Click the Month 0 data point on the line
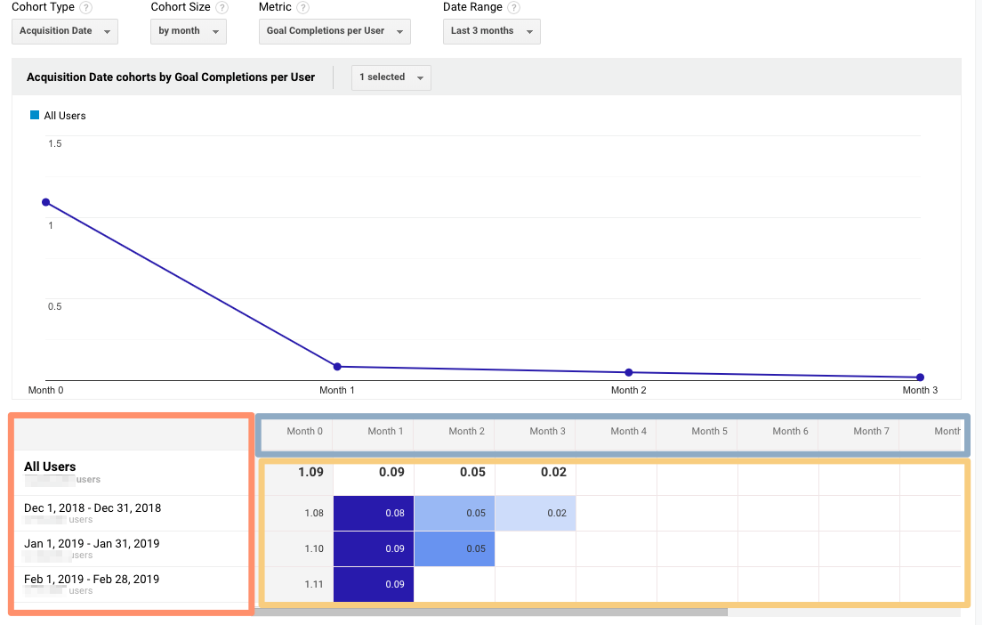This screenshot has height=625, width=982. pyautogui.click(x=46, y=201)
